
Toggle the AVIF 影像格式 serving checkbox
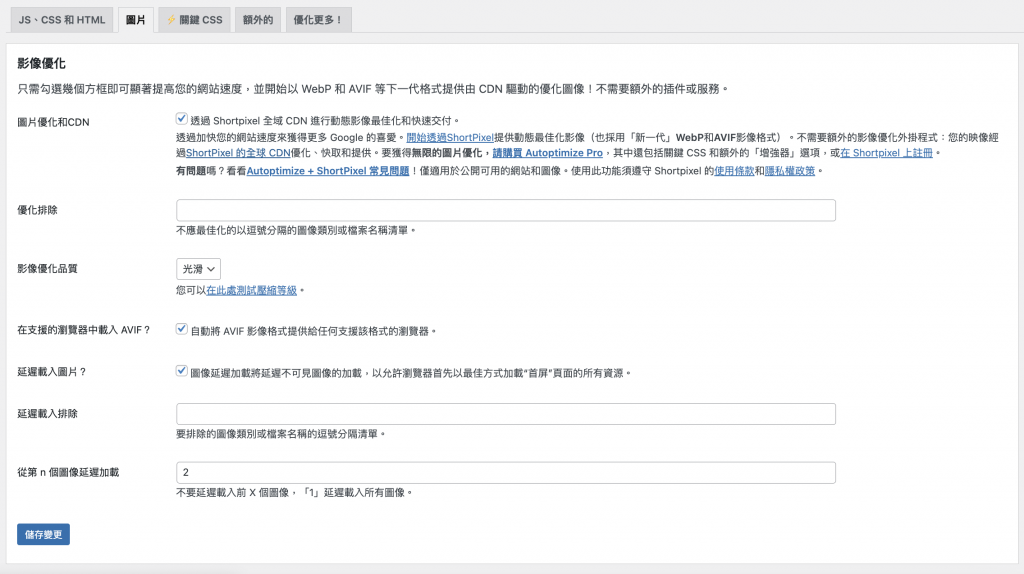click(182, 329)
